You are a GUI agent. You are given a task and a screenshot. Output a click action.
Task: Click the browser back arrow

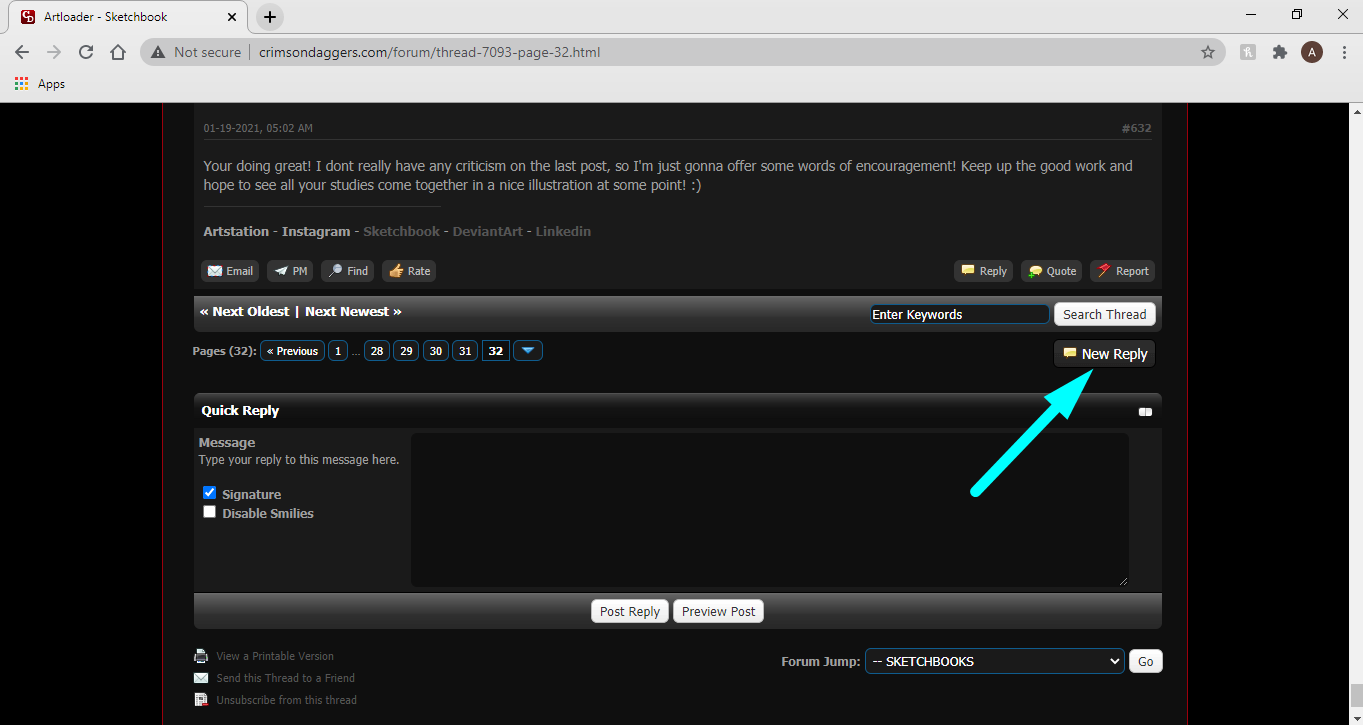(x=22, y=52)
